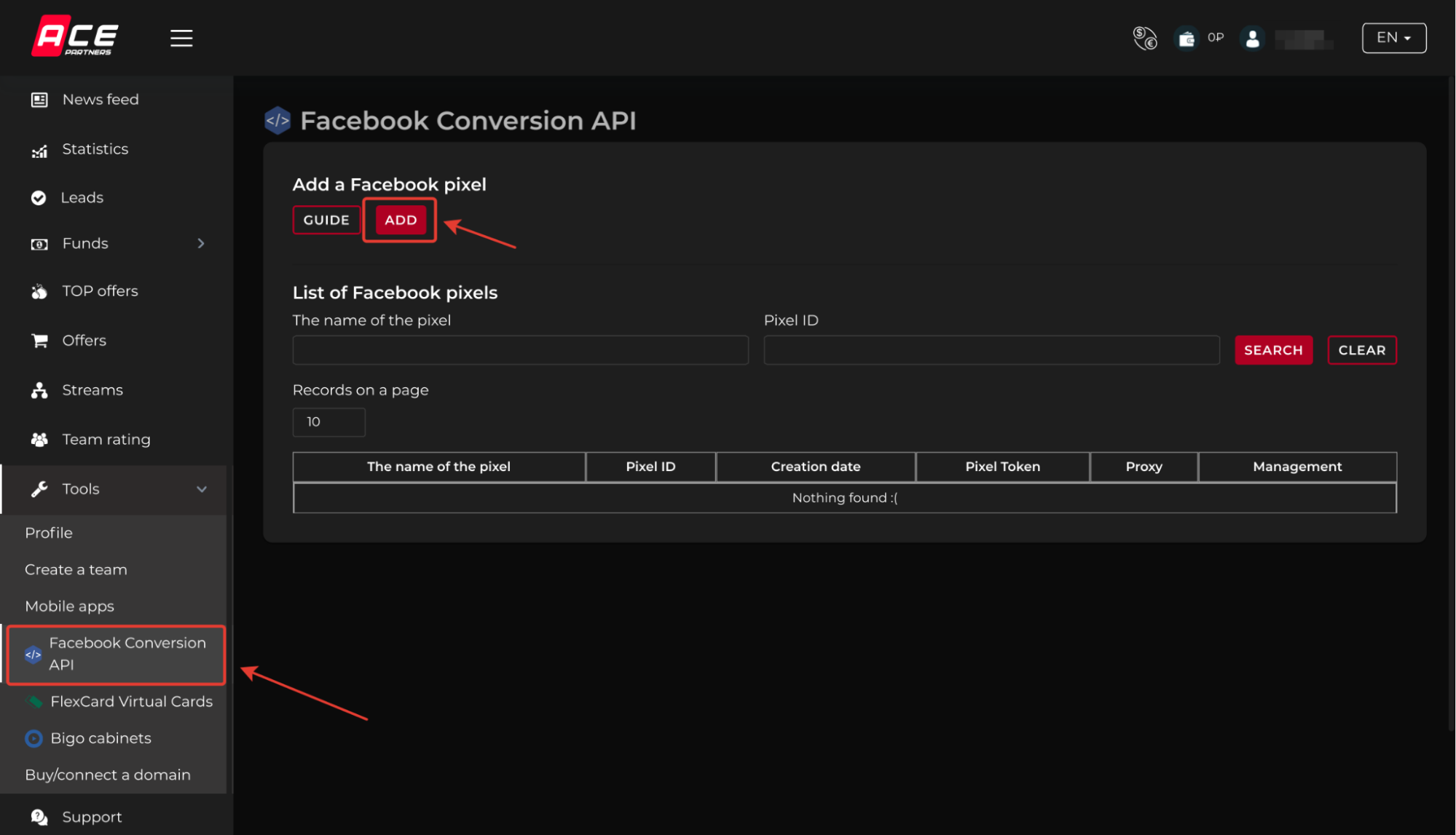Image resolution: width=1456 pixels, height=835 pixels.
Task: Open Profile under Tools
Action: click(49, 533)
